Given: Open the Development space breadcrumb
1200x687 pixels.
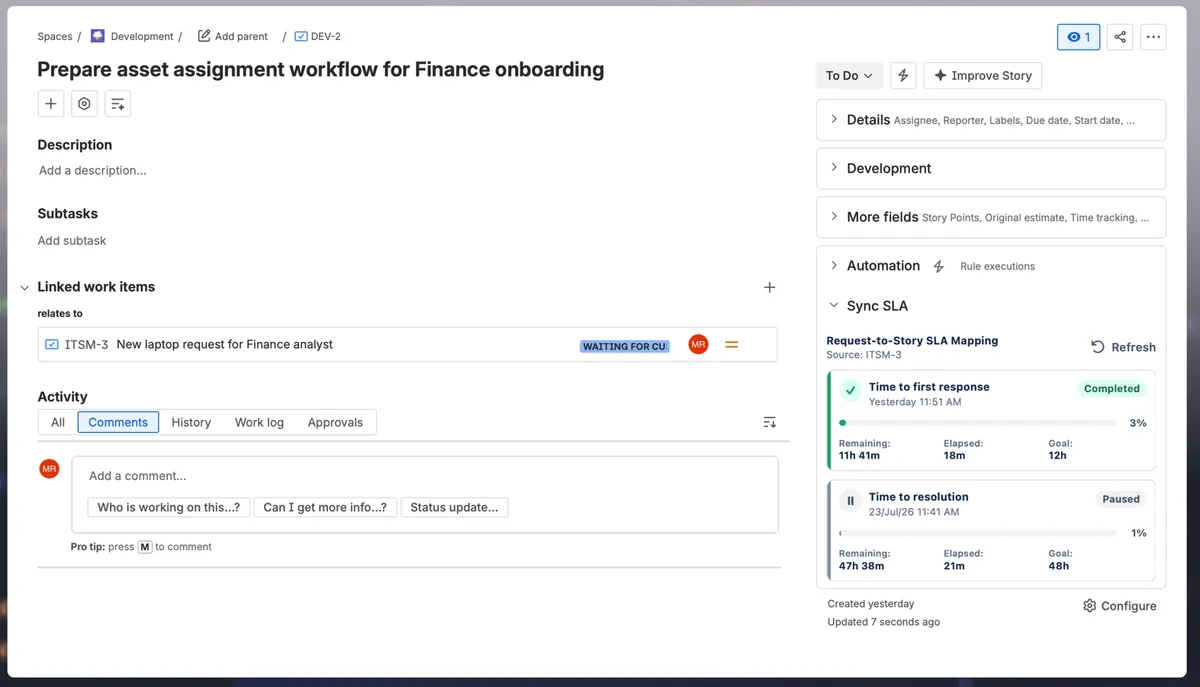Looking at the screenshot, I should coord(142,36).
